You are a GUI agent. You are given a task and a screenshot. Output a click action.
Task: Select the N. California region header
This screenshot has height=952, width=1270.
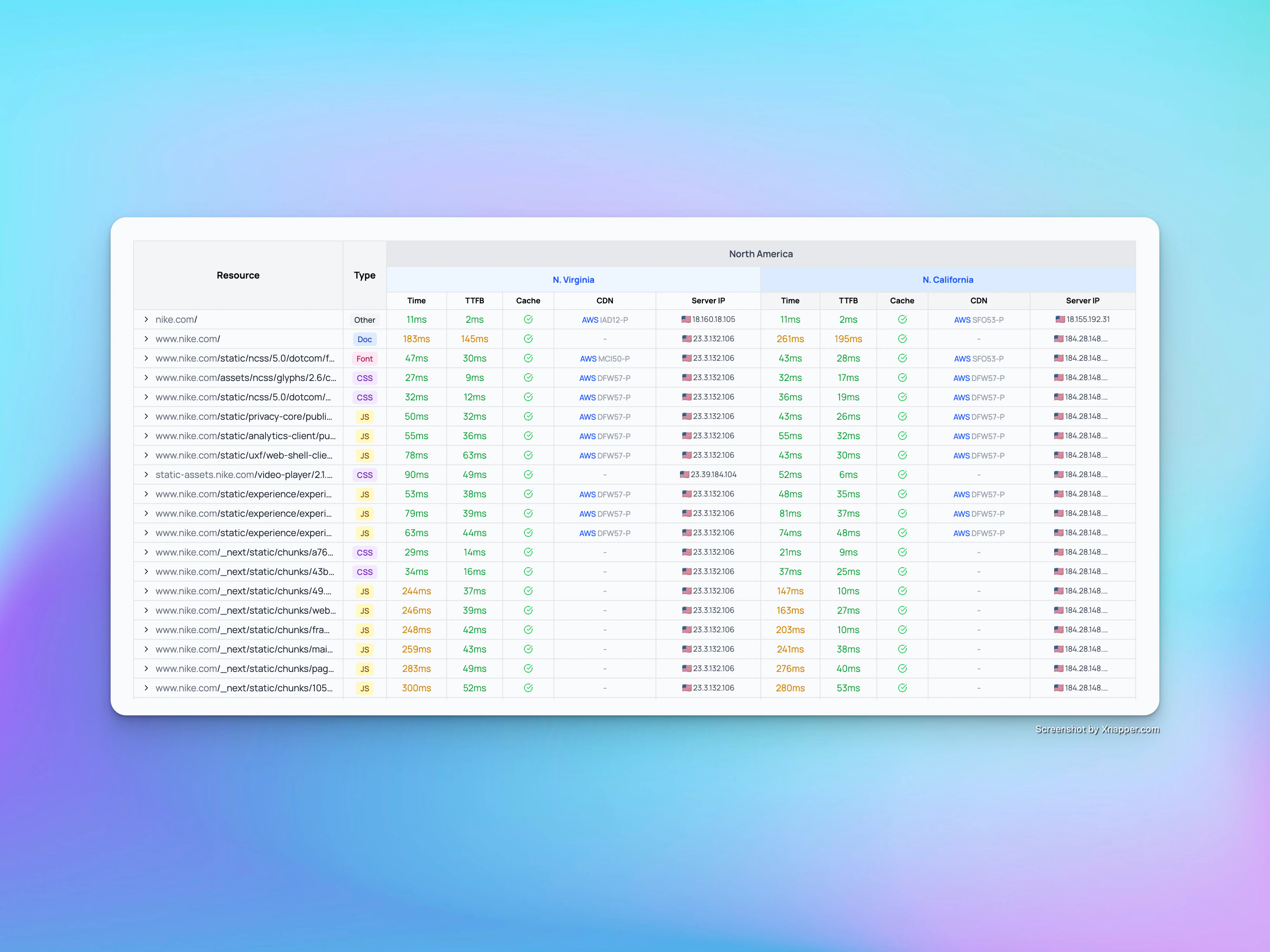[x=947, y=280]
